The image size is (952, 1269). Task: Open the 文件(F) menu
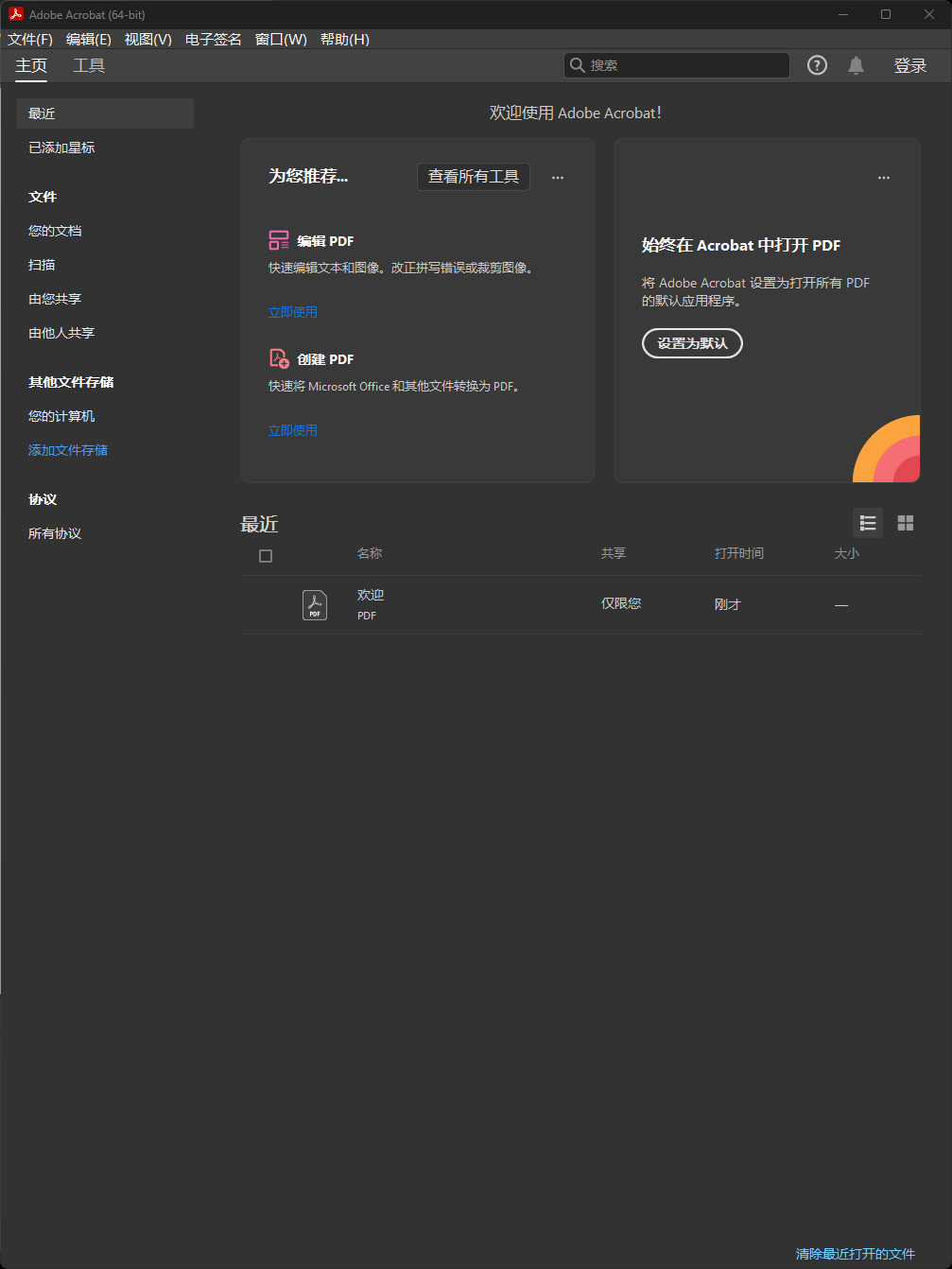(30, 39)
